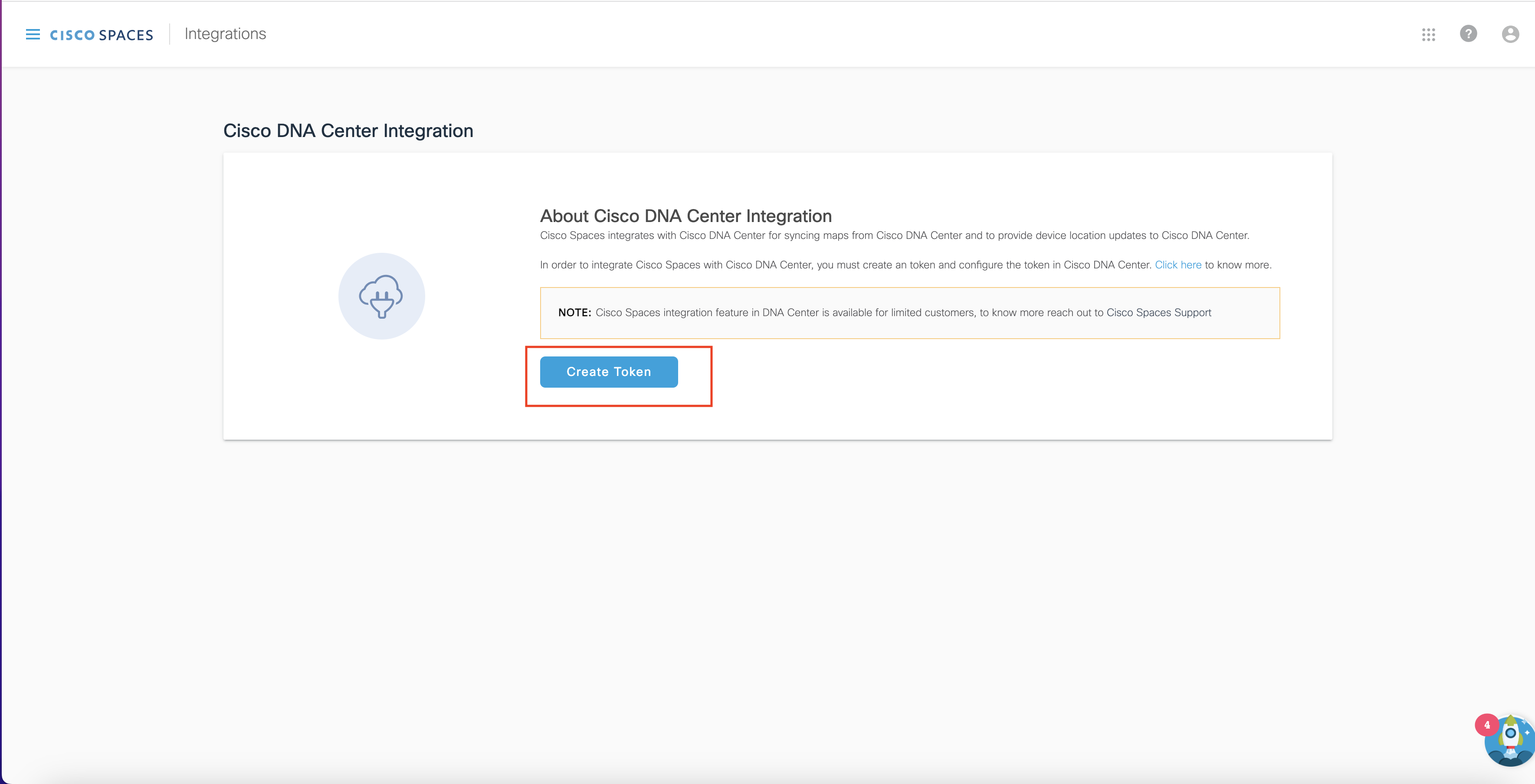The width and height of the screenshot is (1535, 784).
Task: Follow the "Click here" link
Action: click(x=1177, y=265)
